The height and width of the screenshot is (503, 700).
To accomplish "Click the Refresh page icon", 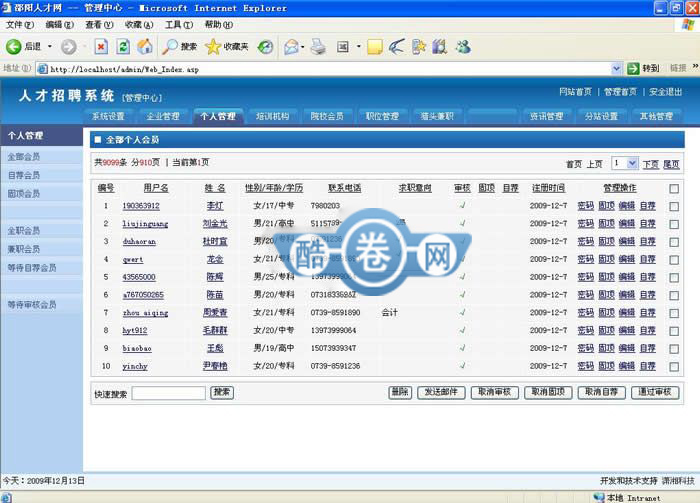I will point(123,46).
